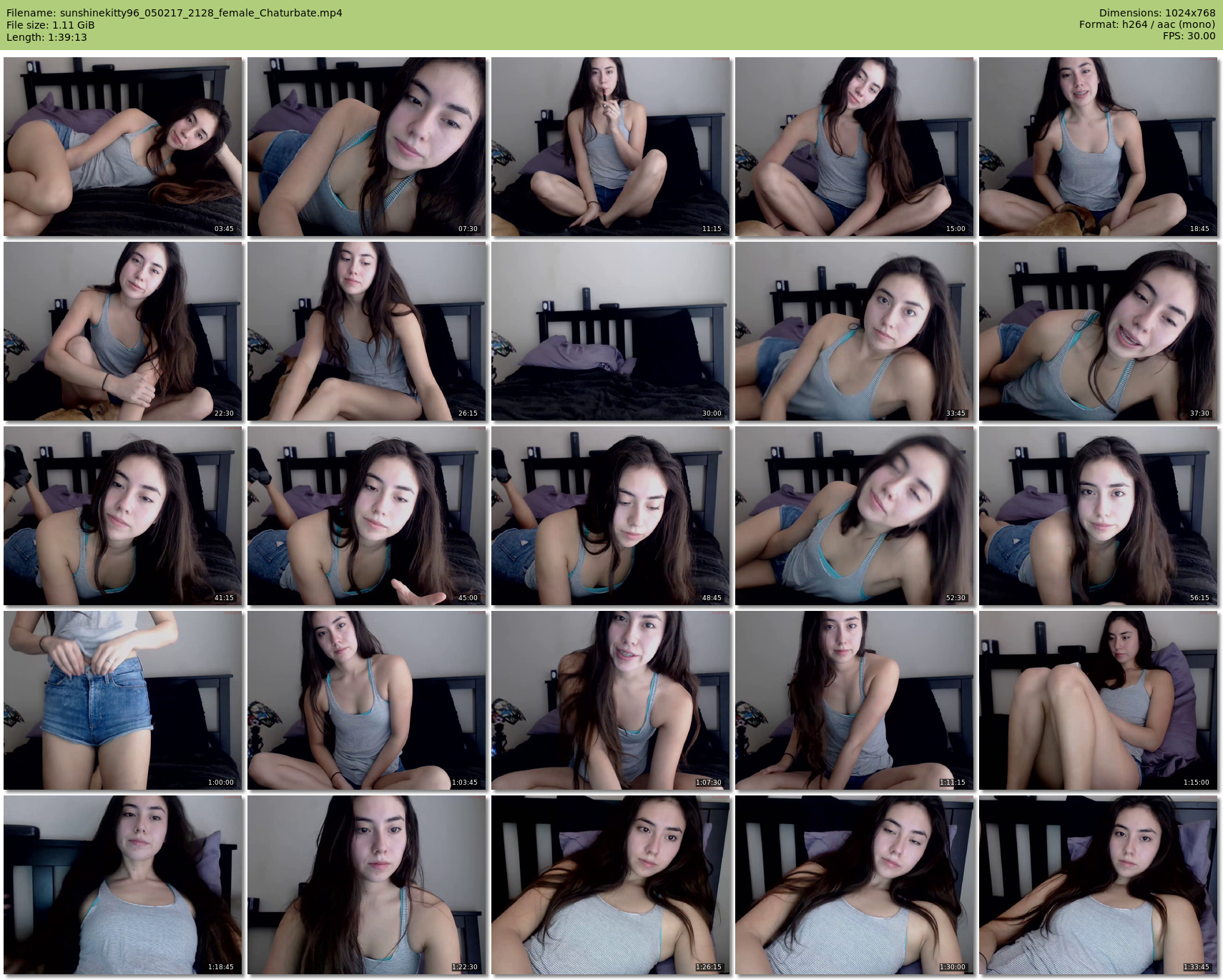Screen dimensions: 1223x980
Task: Open the empty-bed frame at 30:00
Action: pyautogui.click(x=611, y=331)
